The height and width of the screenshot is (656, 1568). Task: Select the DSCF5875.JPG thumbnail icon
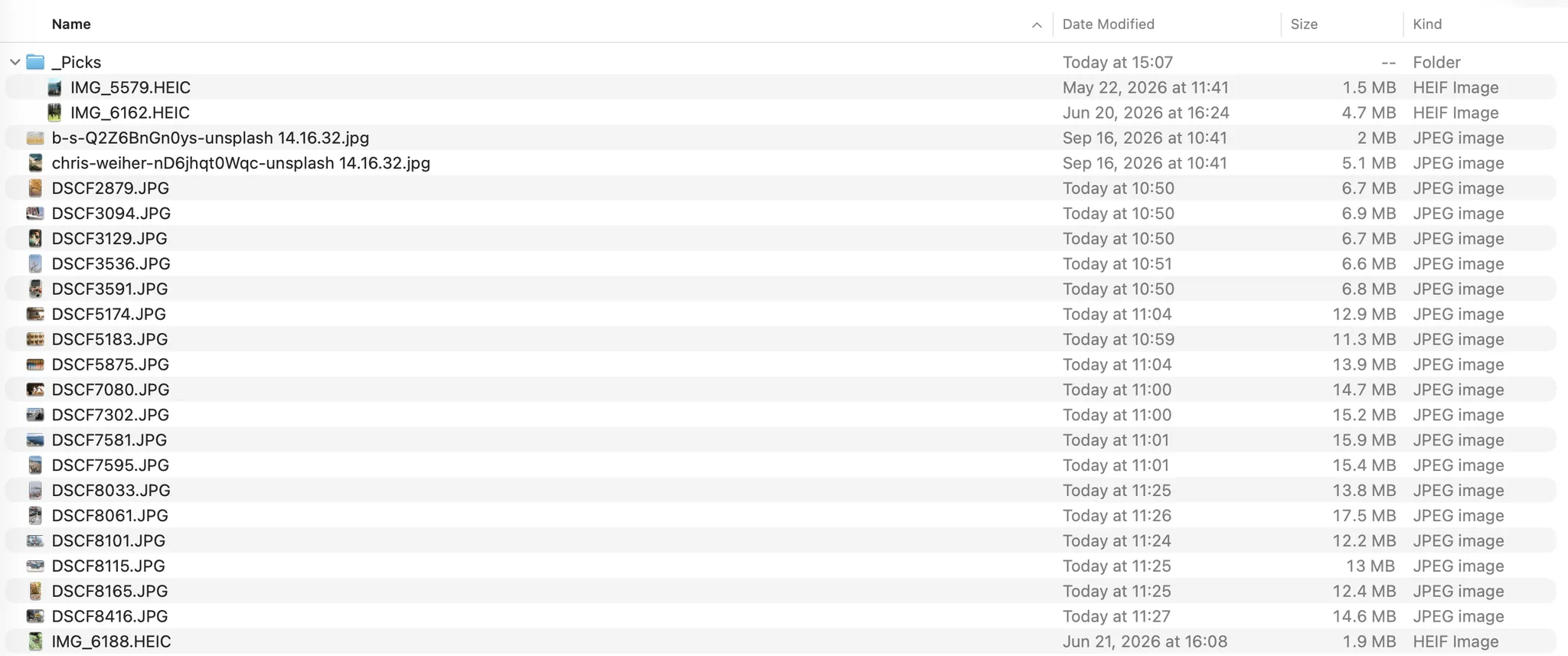(x=35, y=364)
